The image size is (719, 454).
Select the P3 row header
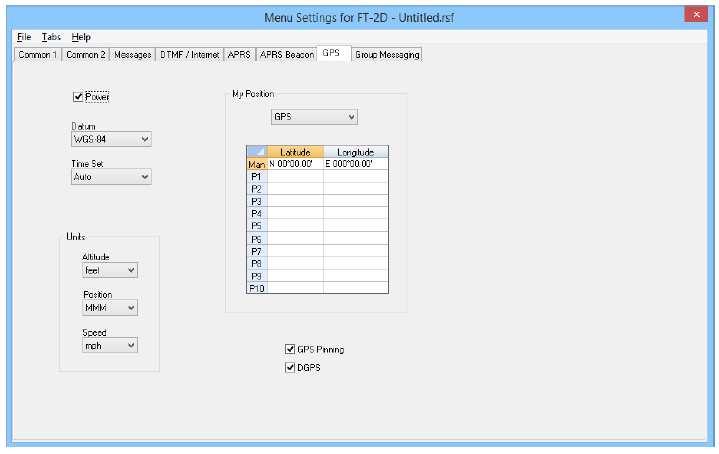coord(257,201)
